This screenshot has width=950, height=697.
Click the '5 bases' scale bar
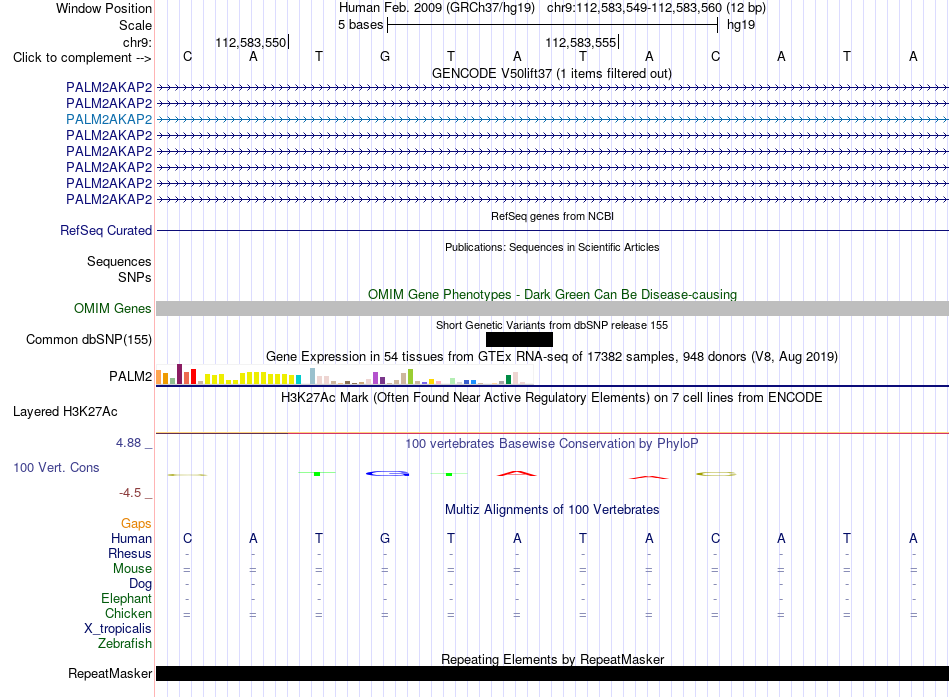point(552,25)
